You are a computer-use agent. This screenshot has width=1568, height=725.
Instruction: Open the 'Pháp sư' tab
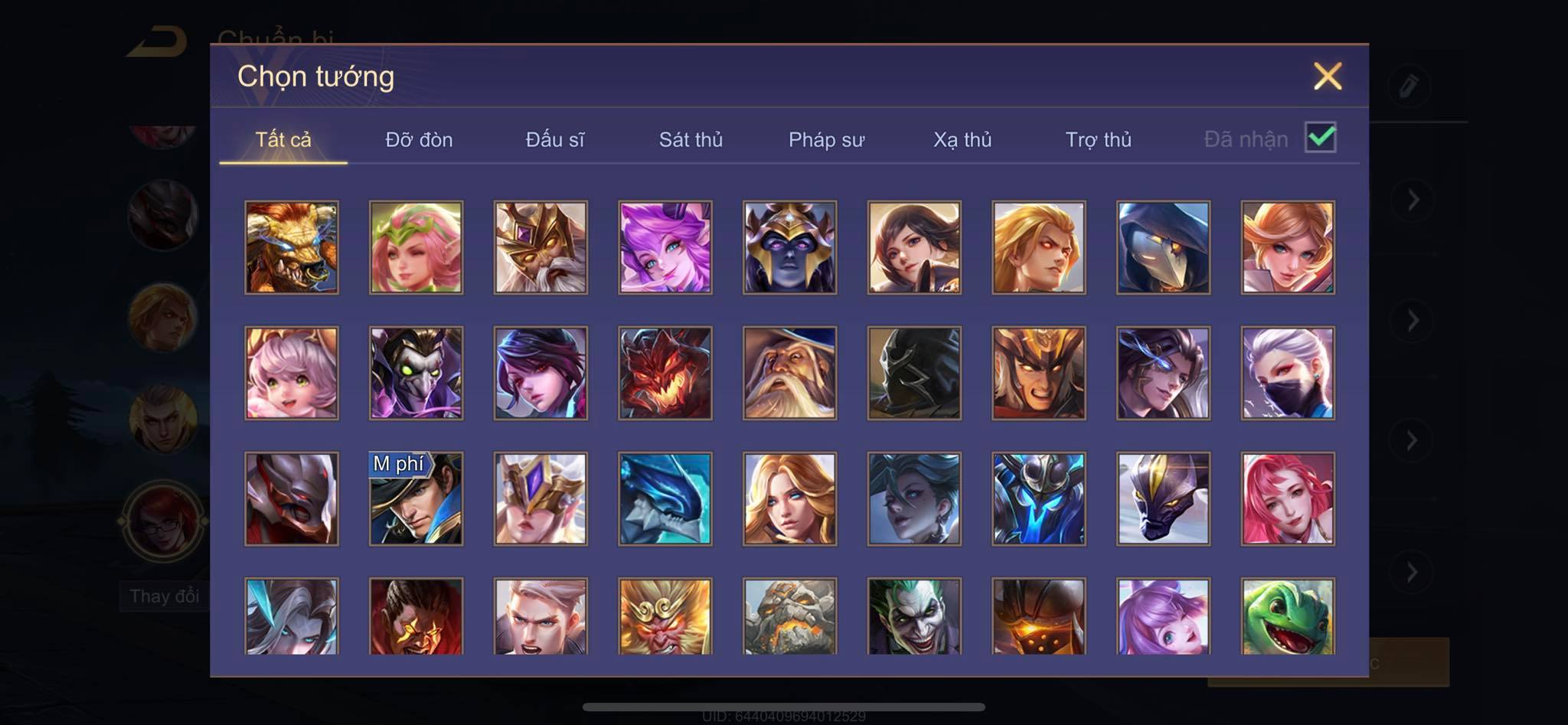827,139
